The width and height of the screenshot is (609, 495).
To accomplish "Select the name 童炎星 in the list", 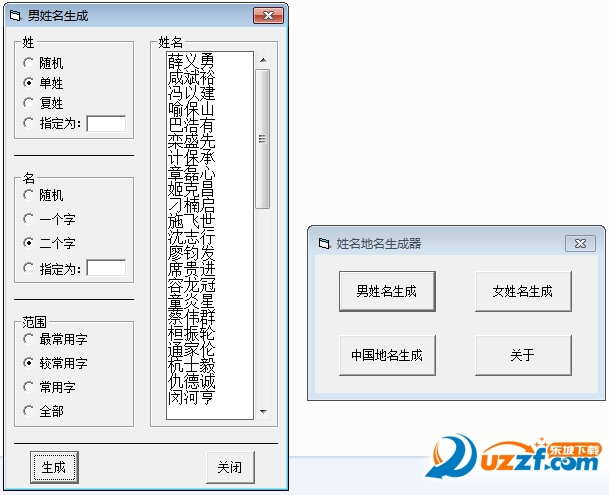I will pos(191,301).
